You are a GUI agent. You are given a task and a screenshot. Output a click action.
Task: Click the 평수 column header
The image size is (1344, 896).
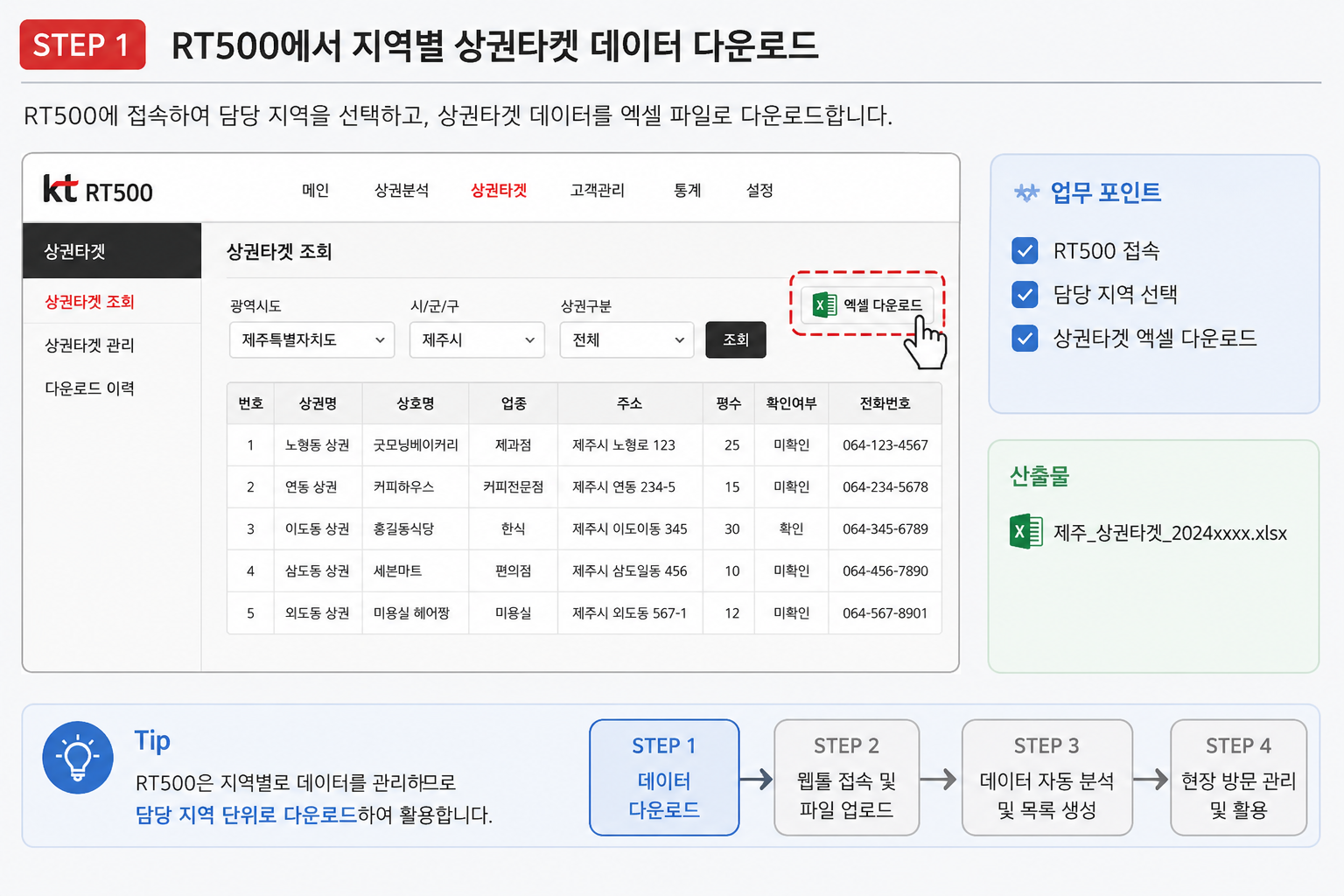coord(729,403)
